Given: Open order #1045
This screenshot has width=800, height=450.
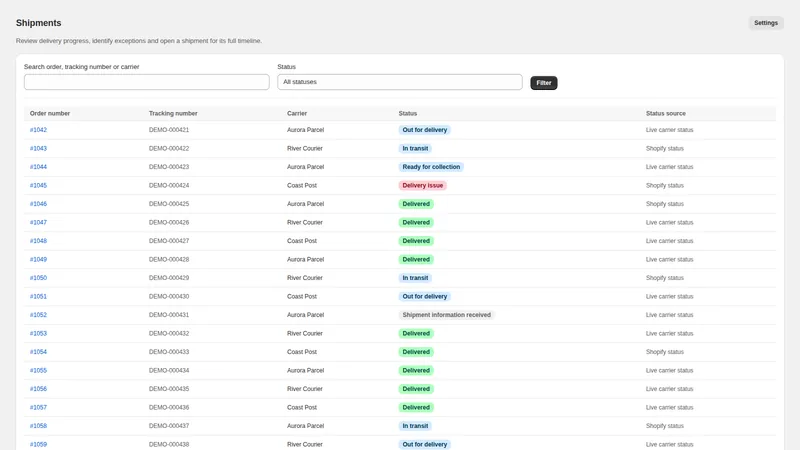Looking at the screenshot, I should 38,186.
